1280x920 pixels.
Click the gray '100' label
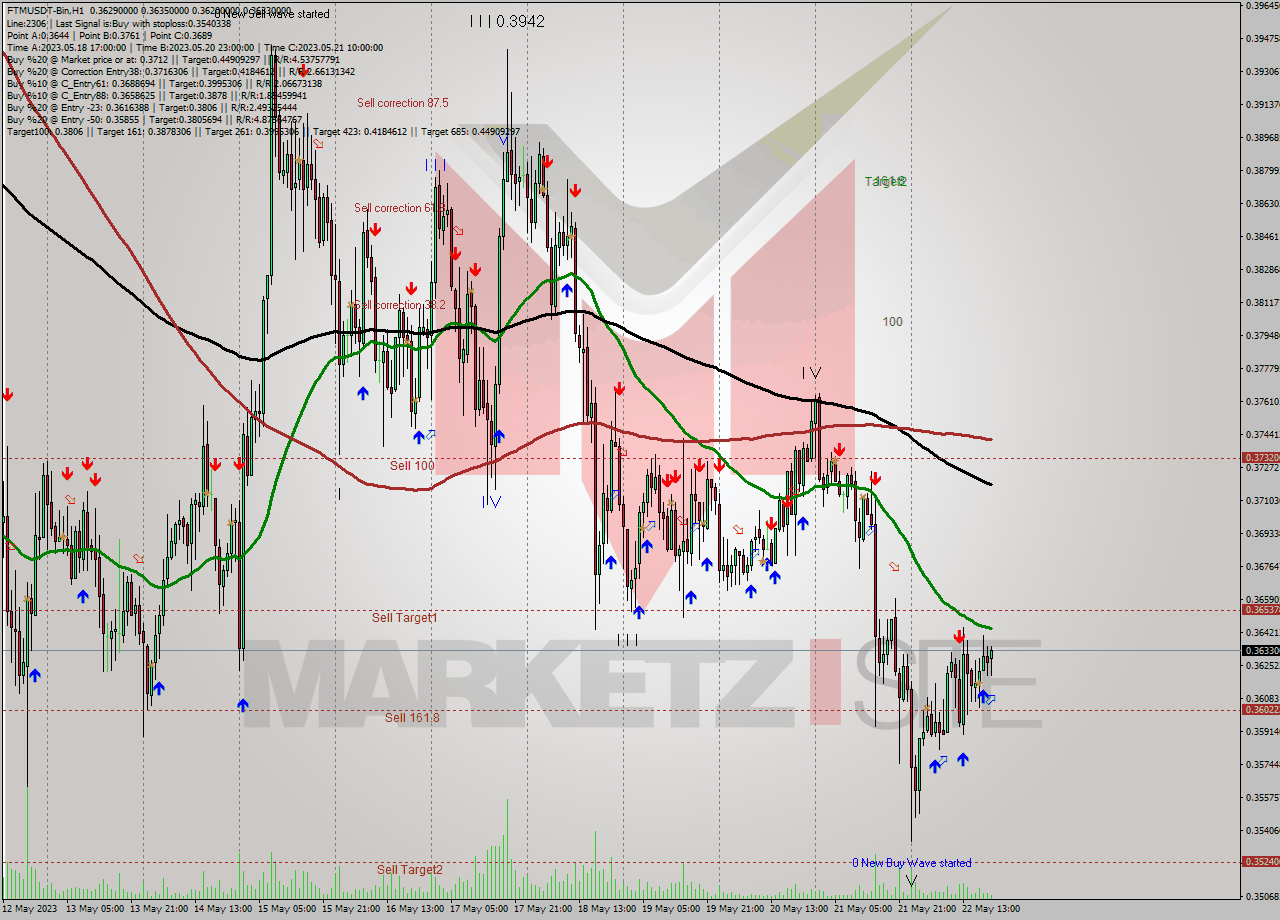893,322
